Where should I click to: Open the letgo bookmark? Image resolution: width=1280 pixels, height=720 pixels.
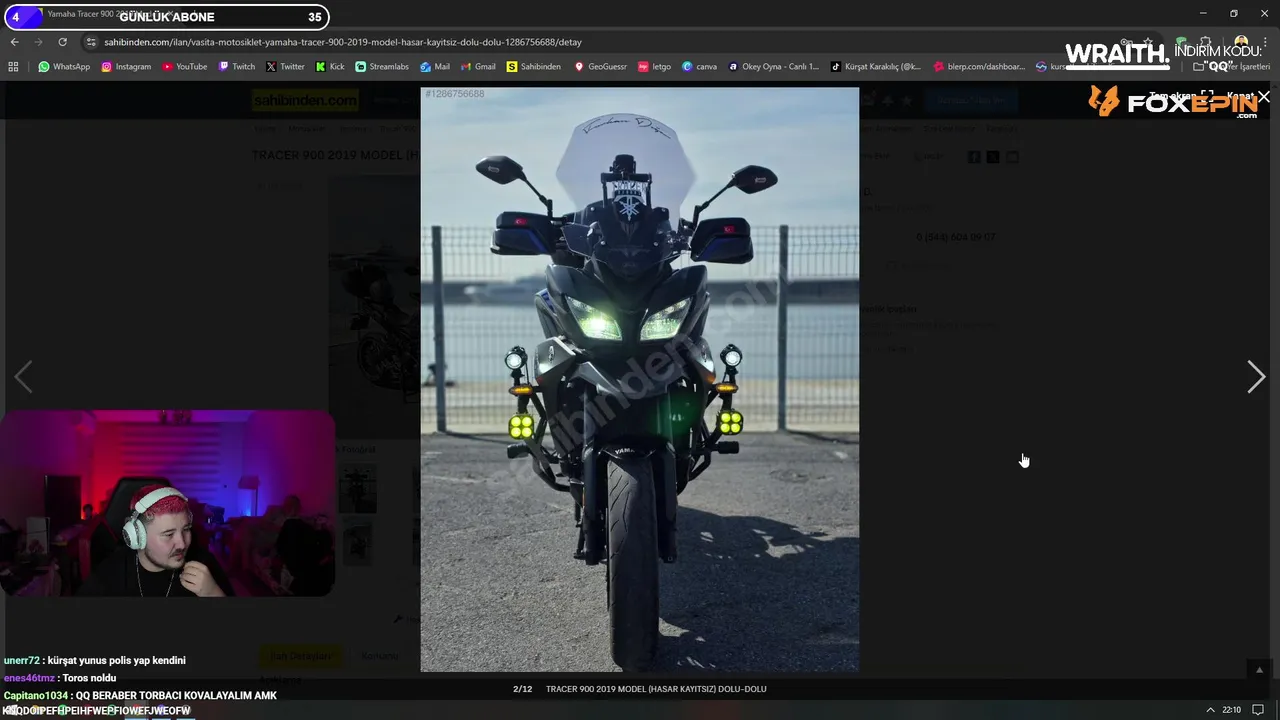click(654, 67)
